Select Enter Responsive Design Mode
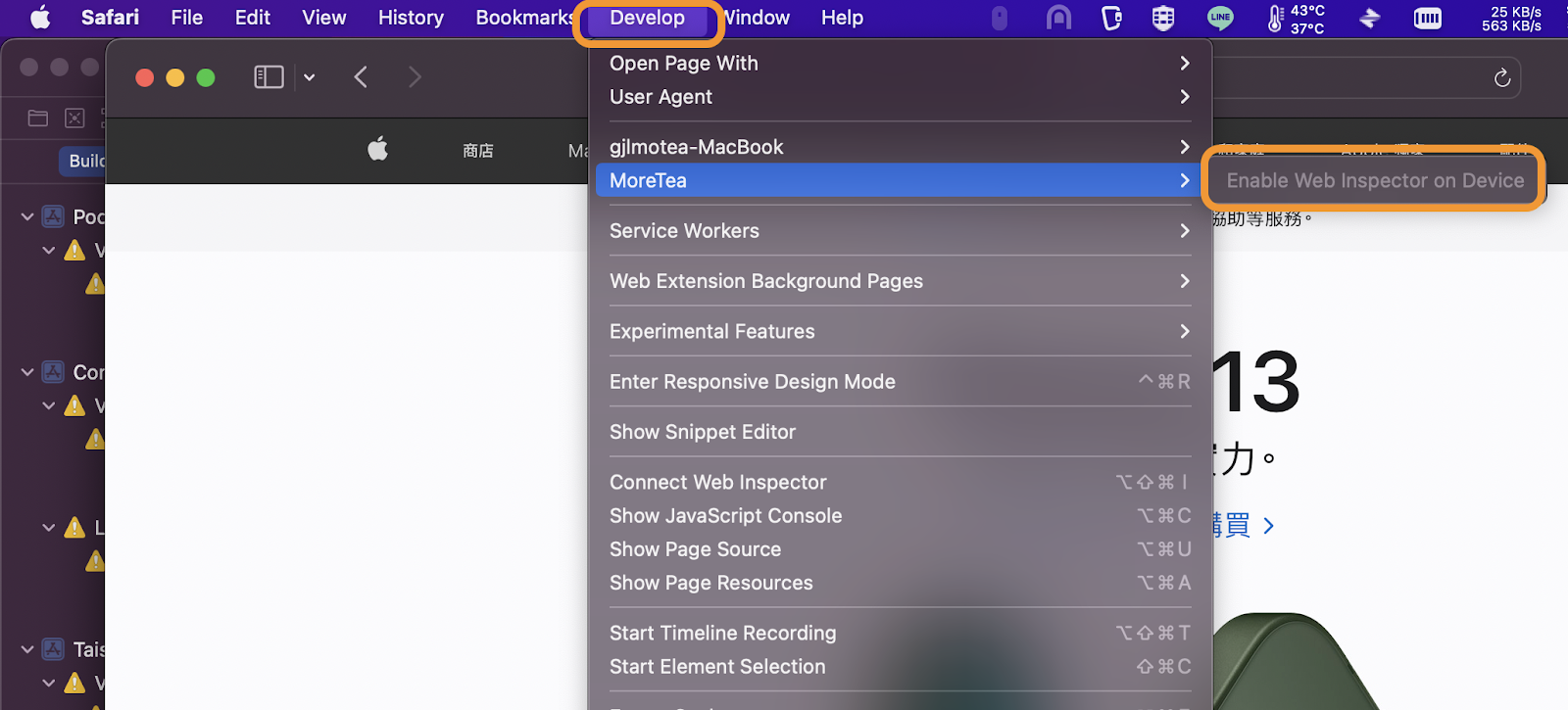Screen dimensions: 1568x710 tap(899, 381)
